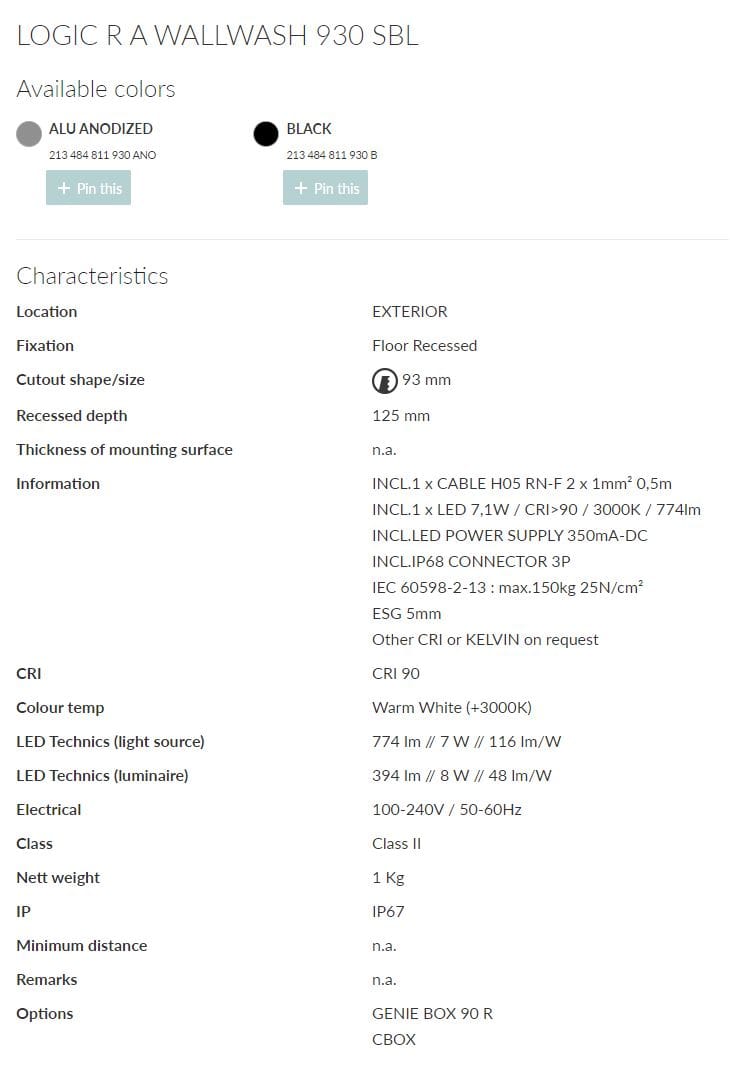Viewport: 730px width, 1075px height.
Task: Click the round cutout shape icon
Action: pyautogui.click(x=384, y=380)
